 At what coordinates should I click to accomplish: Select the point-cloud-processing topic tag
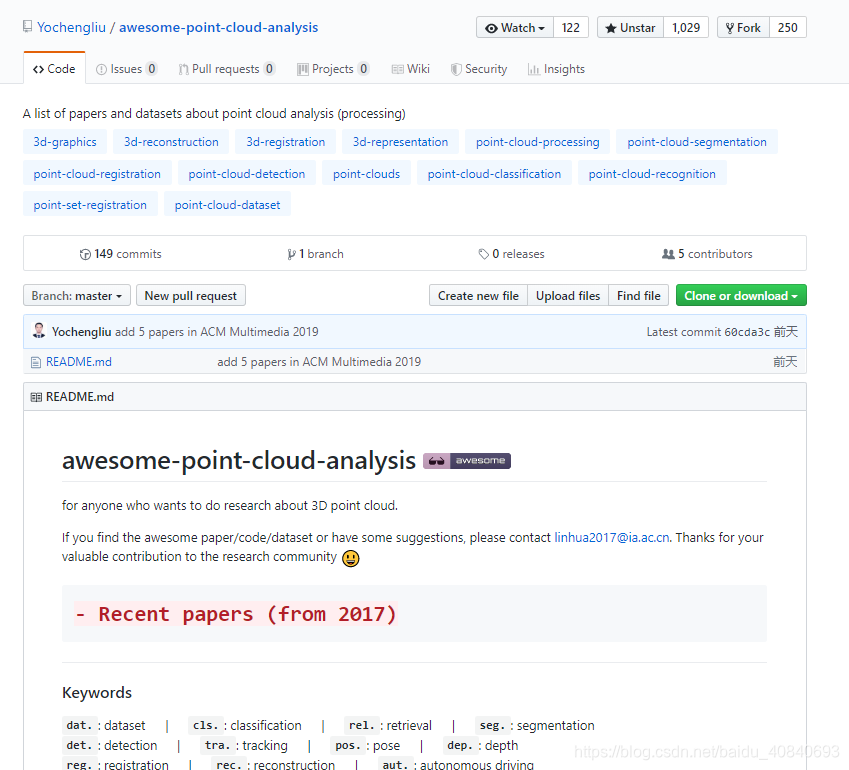pyautogui.click(x=538, y=142)
